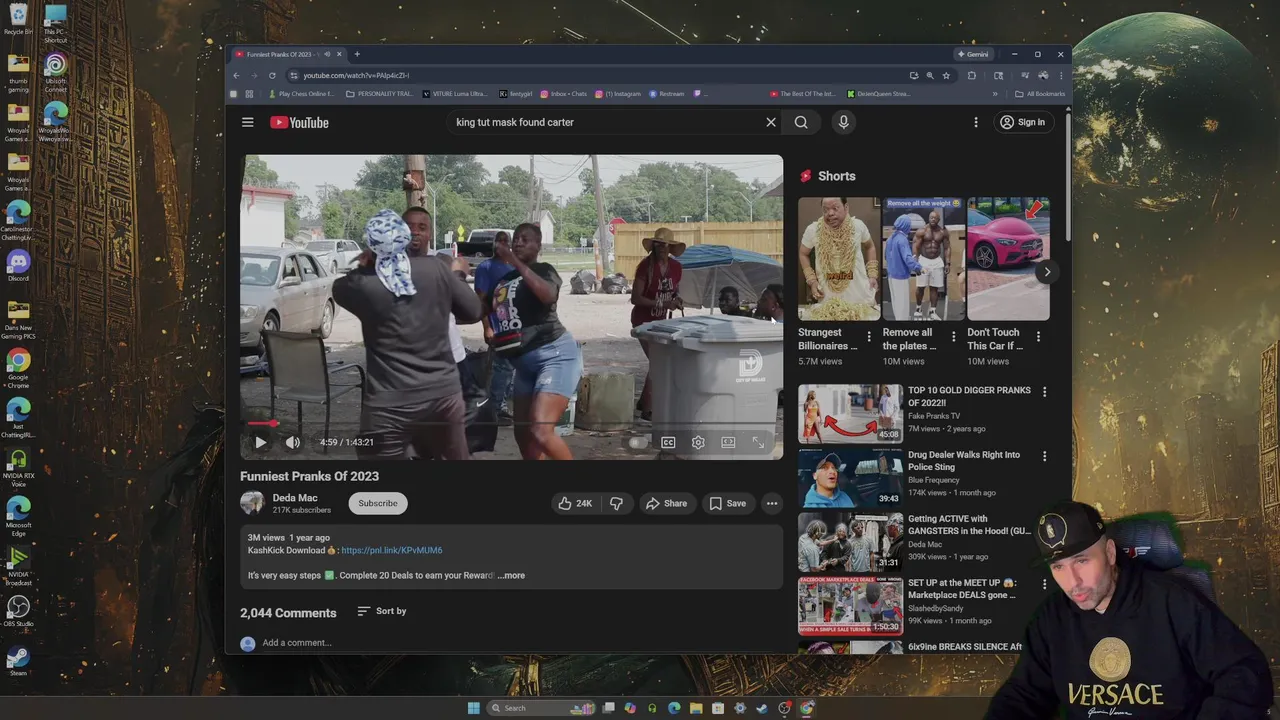This screenshot has width=1280, height=720.
Task: Open Windows Start menu
Action: coord(473,708)
